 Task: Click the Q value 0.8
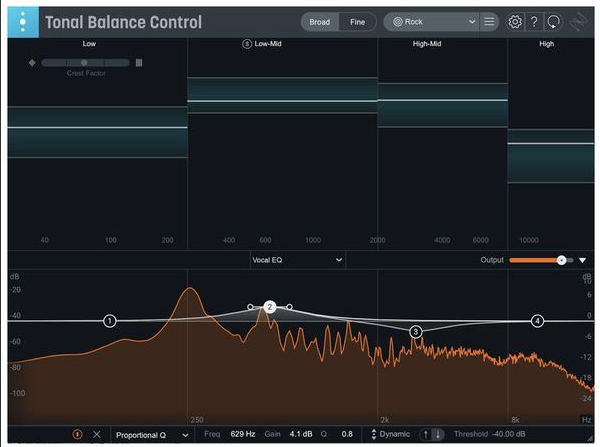347,434
